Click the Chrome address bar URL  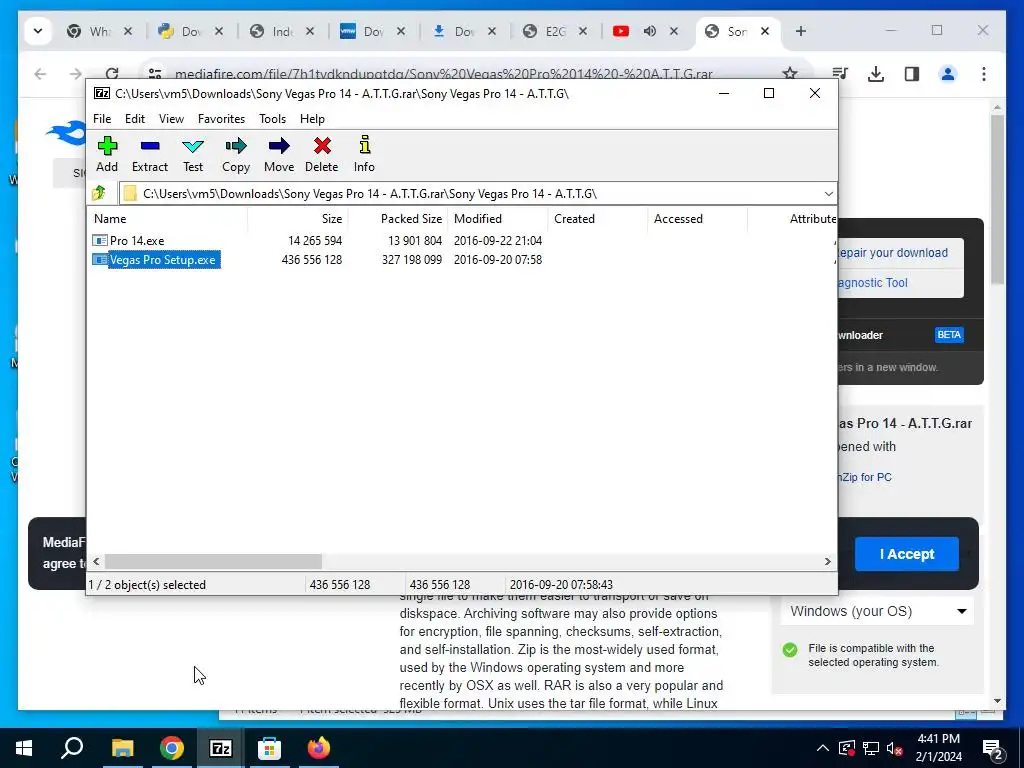[x=444, y=74]
